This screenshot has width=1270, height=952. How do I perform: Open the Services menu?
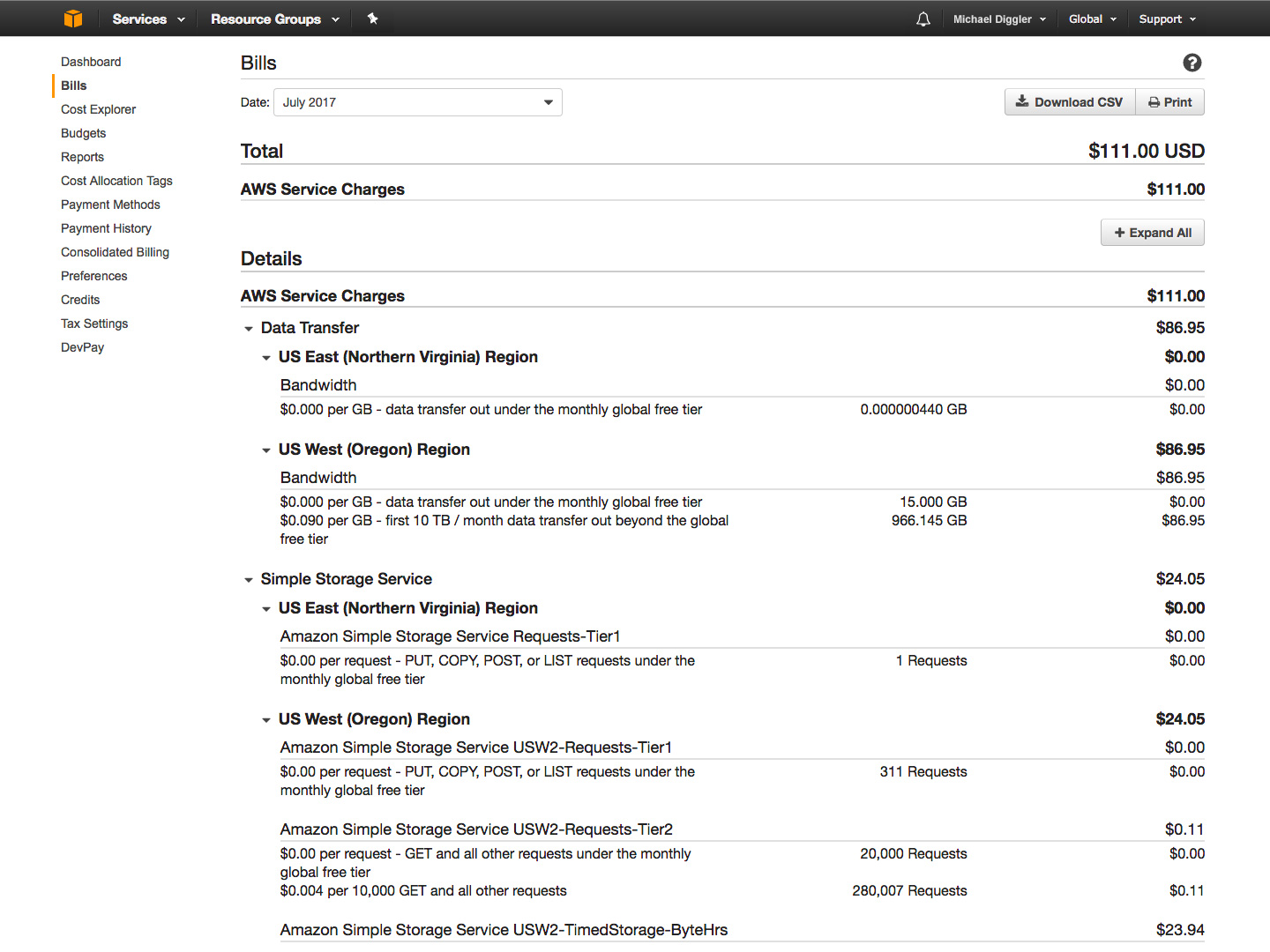point(148,19)
